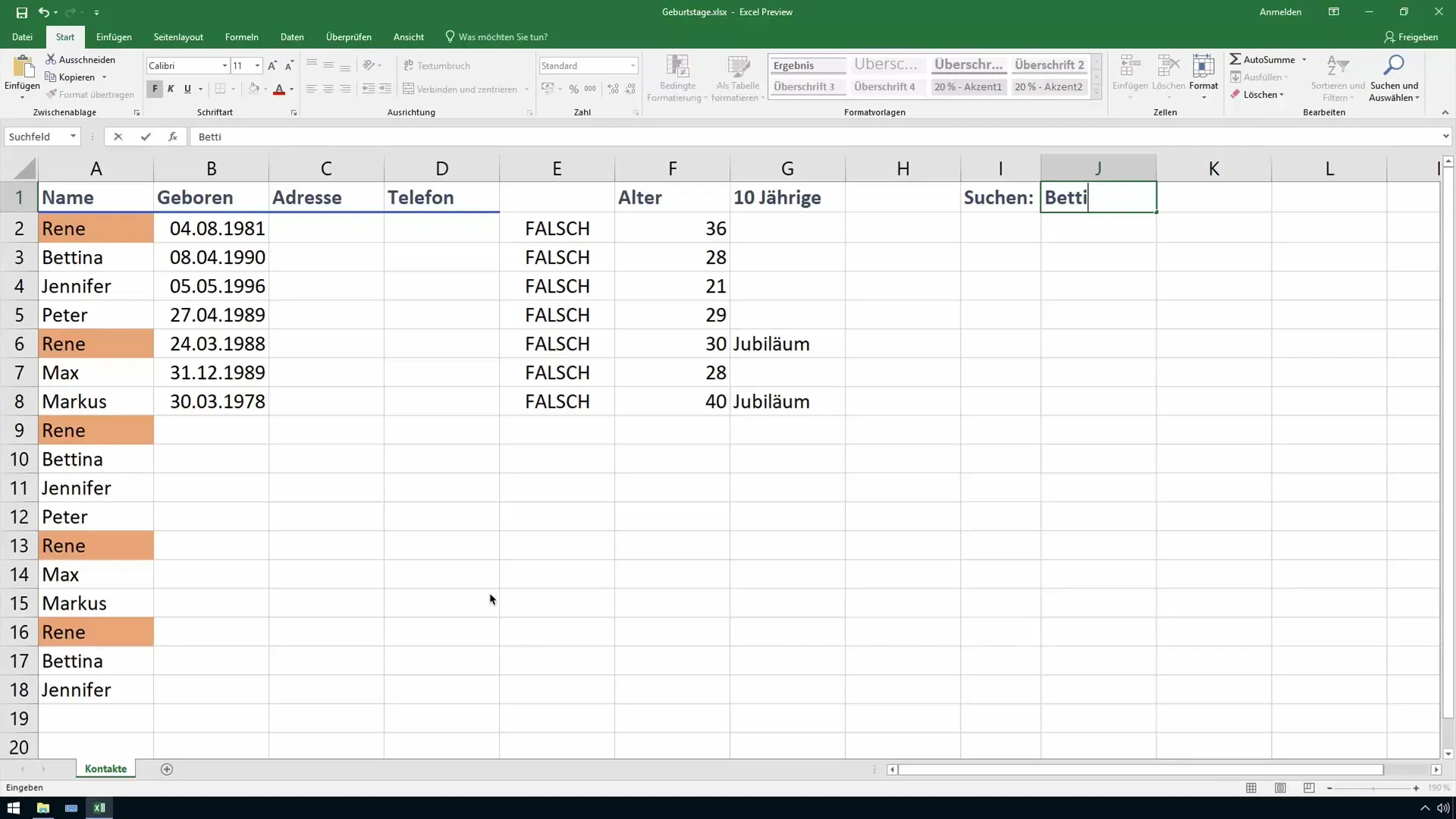Apply the Ergebnis cell style

click(807, 65)
